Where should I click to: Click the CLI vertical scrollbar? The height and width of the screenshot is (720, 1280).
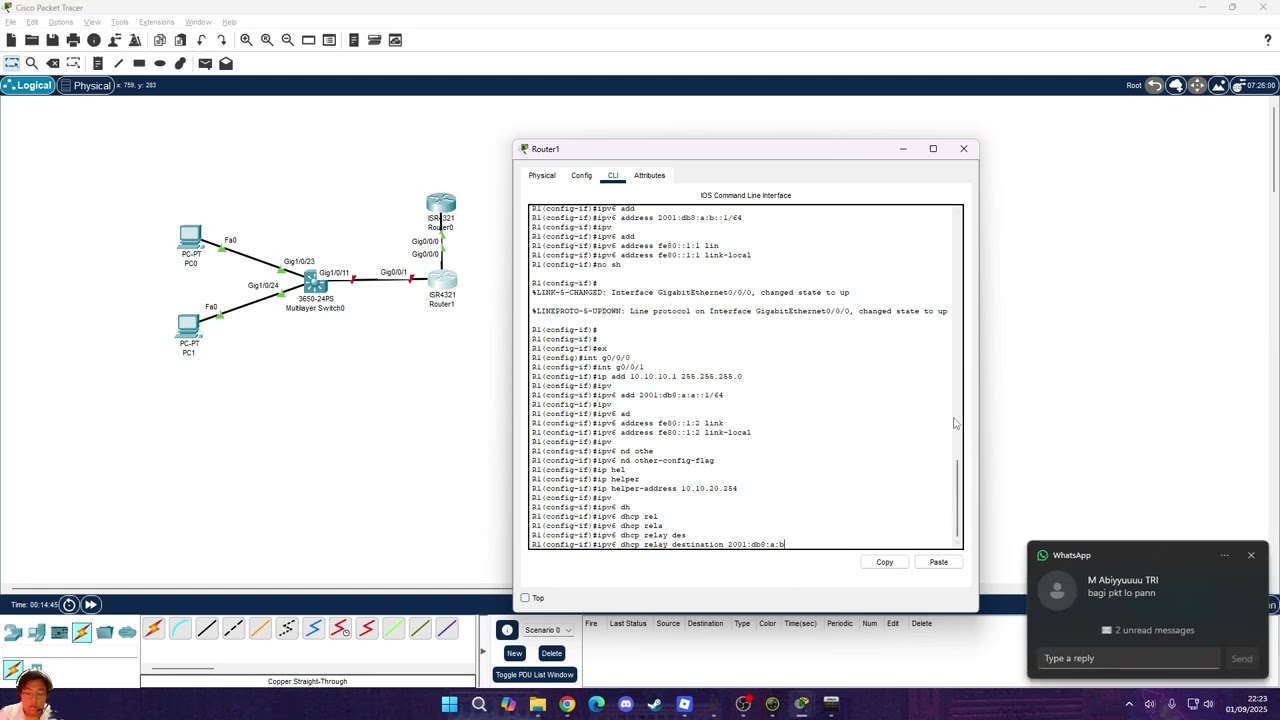point(958,498)
